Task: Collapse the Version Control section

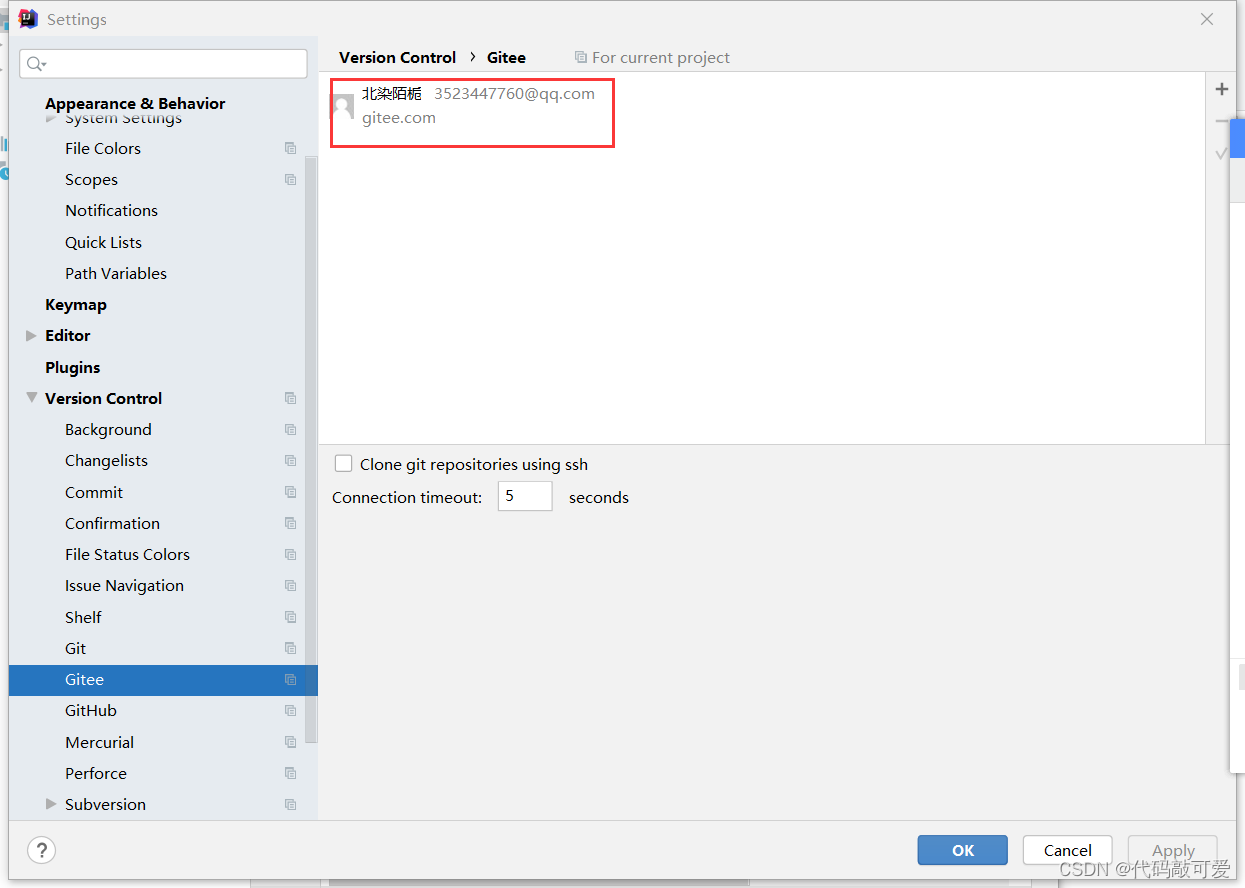Action: tap(31, 398)
